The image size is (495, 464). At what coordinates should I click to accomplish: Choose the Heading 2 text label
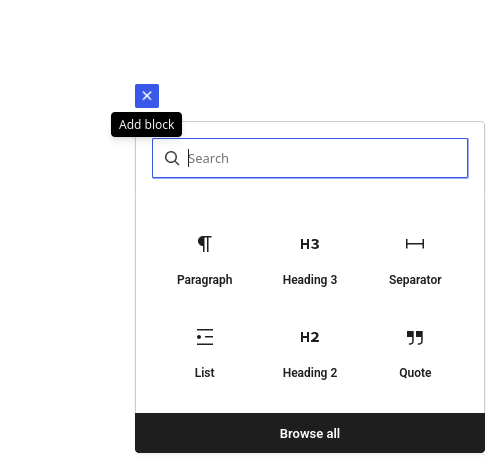tap(310, 373)
